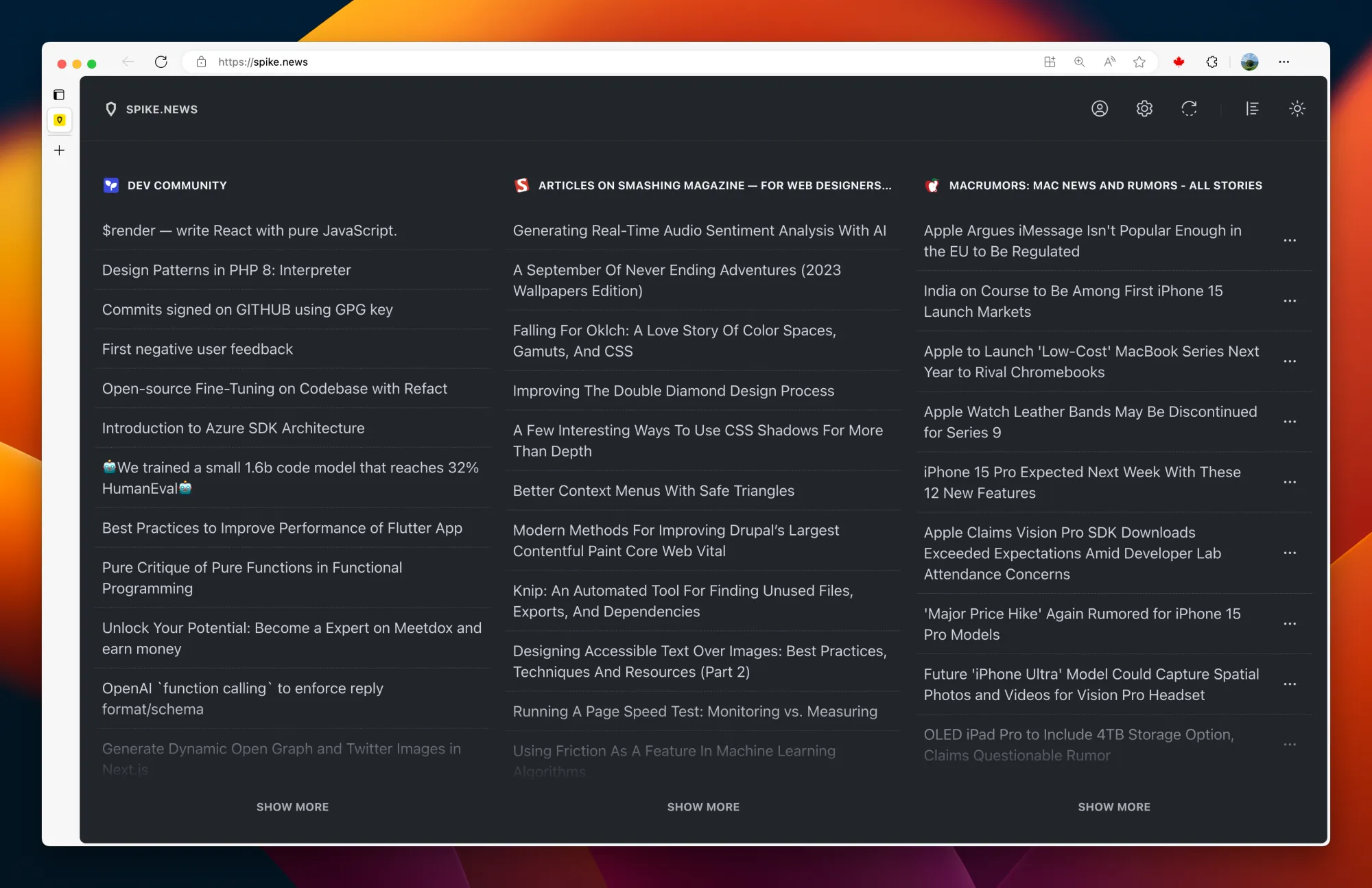Open options menu for Low-Cost MacBook article
This screenshot has width=1372, height=888.
tap(1290, 361)
